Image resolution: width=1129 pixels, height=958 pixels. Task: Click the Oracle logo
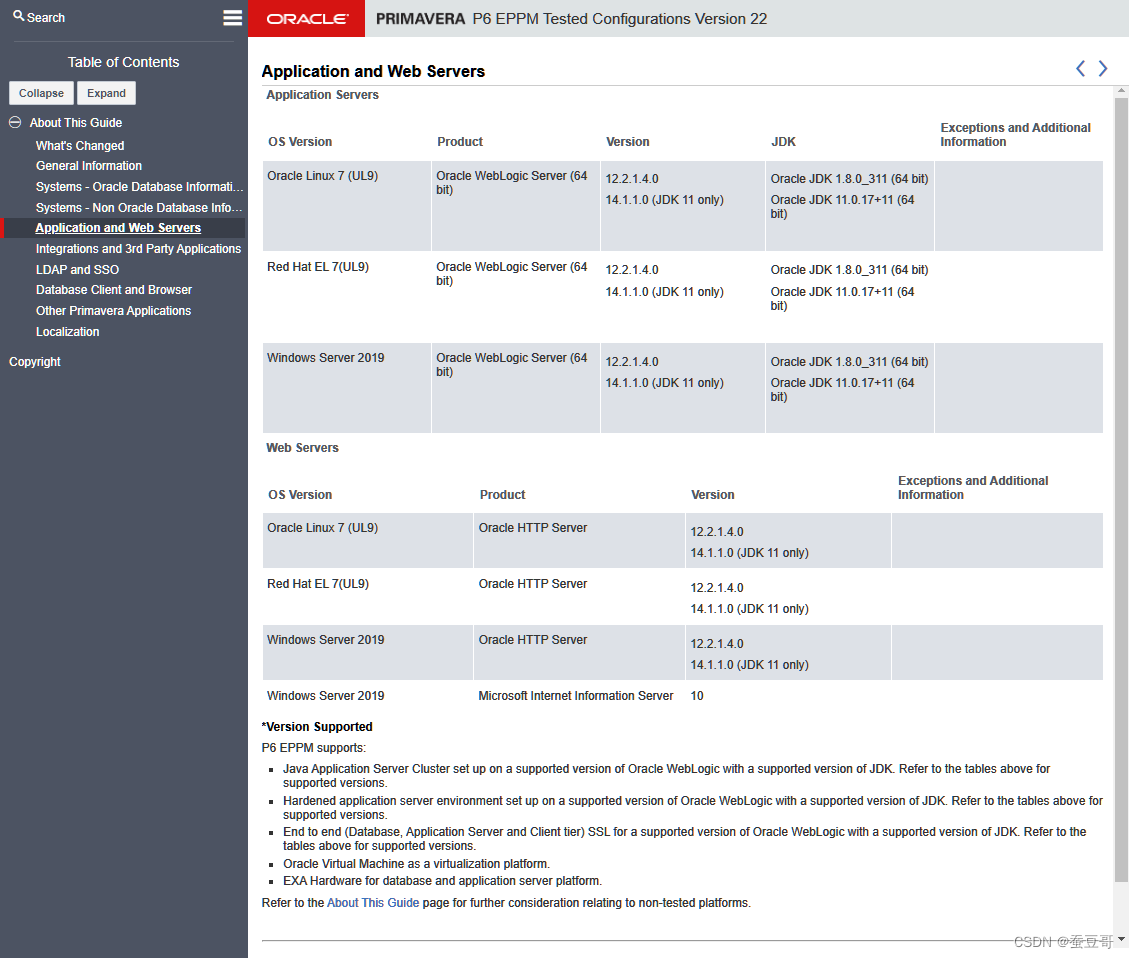[307, 19]
